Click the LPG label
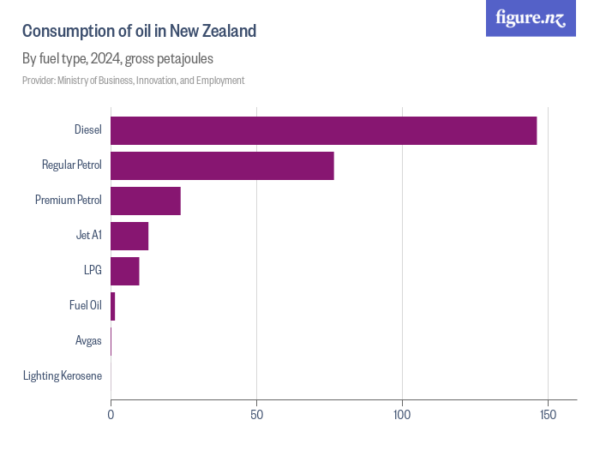Screen dimensions: 600x450 pos(93,270)
